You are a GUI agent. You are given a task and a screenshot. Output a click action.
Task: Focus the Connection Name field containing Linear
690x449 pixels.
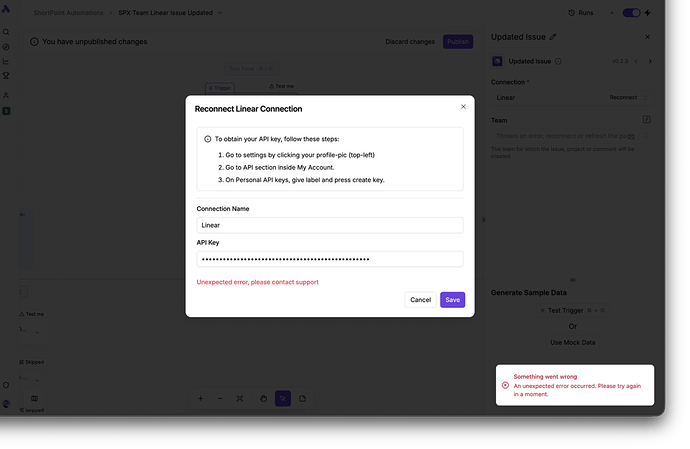click(x=330, y=225)
